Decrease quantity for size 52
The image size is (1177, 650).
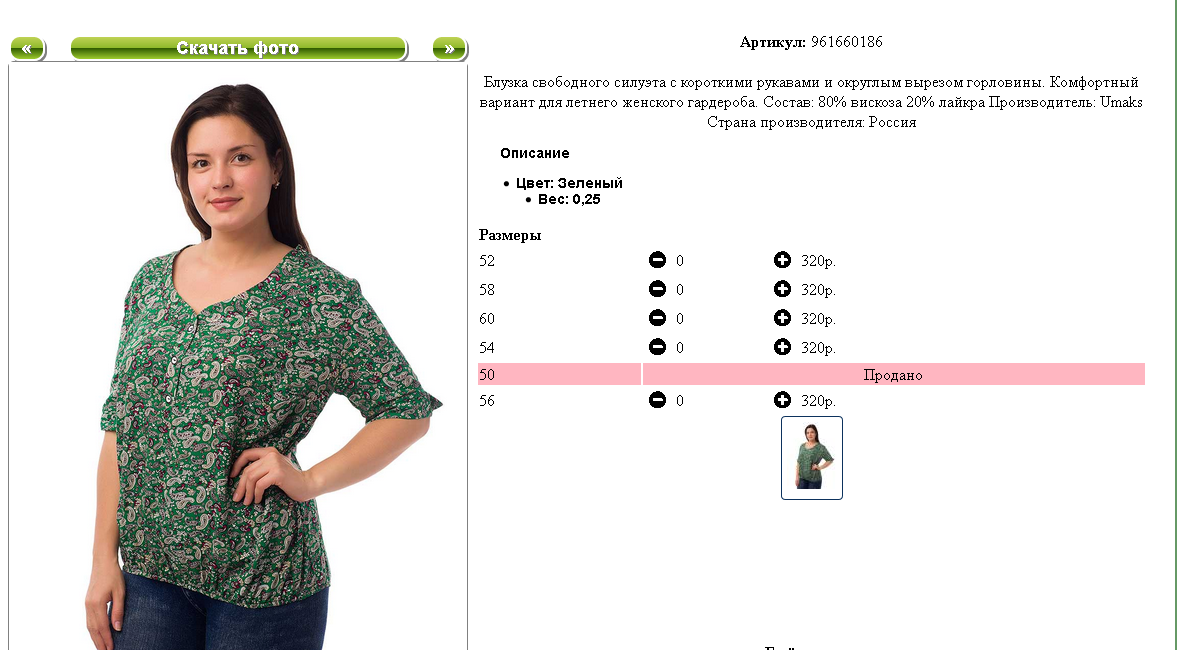click(657, 260)
